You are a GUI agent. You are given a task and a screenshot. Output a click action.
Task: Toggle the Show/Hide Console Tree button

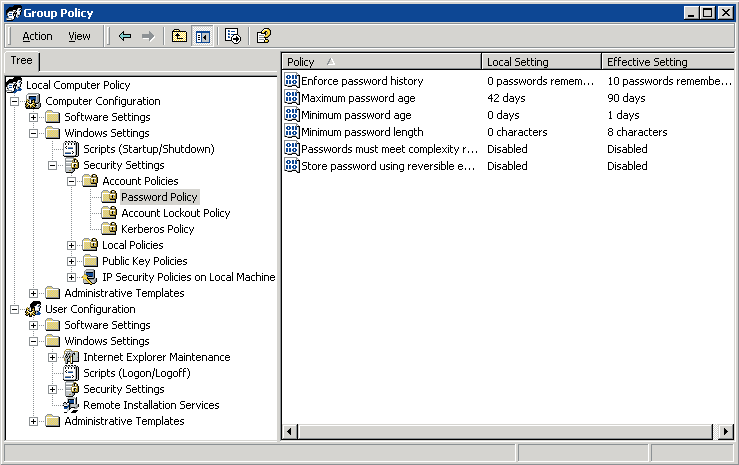(203, 36)
